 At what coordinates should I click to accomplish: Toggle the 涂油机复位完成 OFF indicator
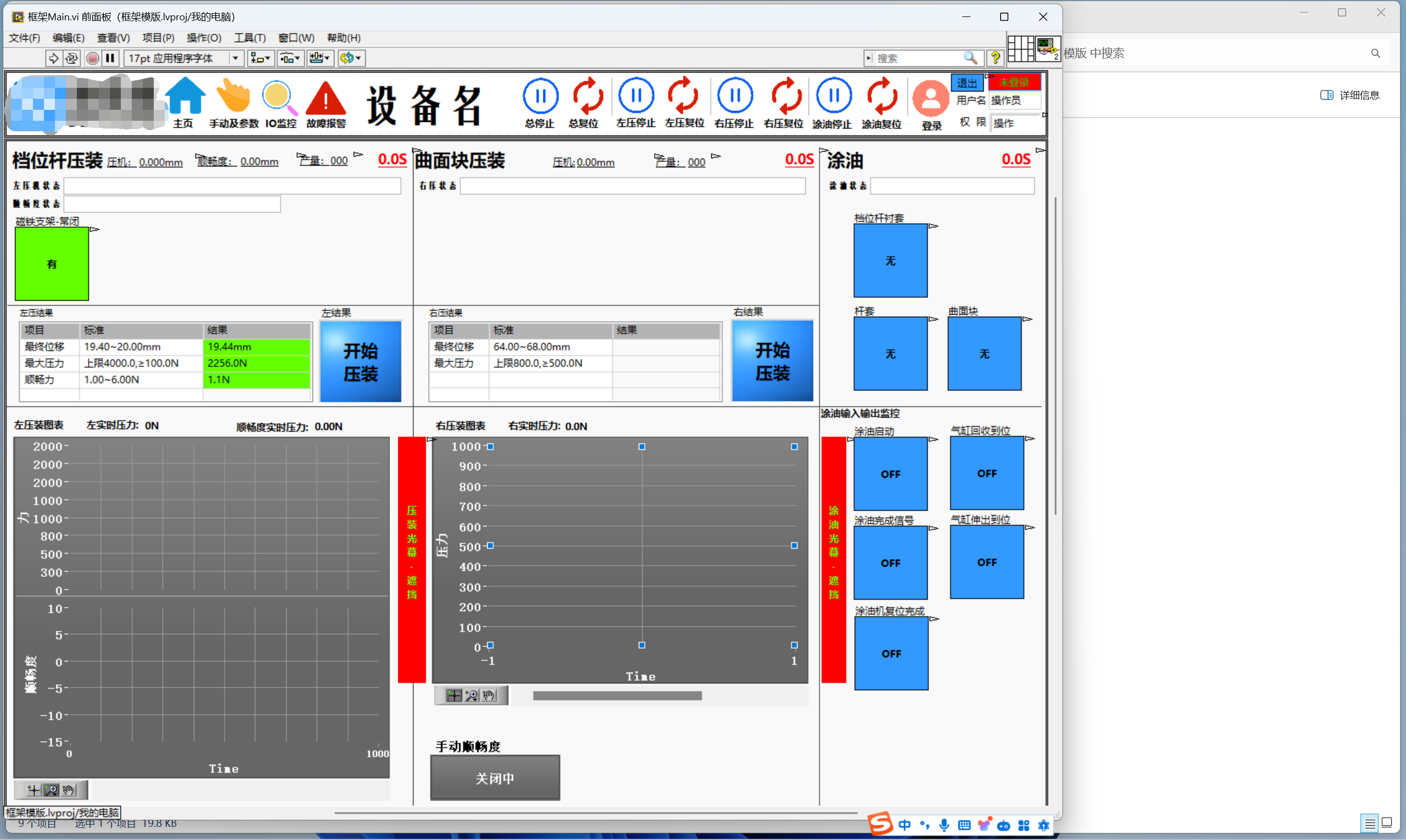click(891, 653)
